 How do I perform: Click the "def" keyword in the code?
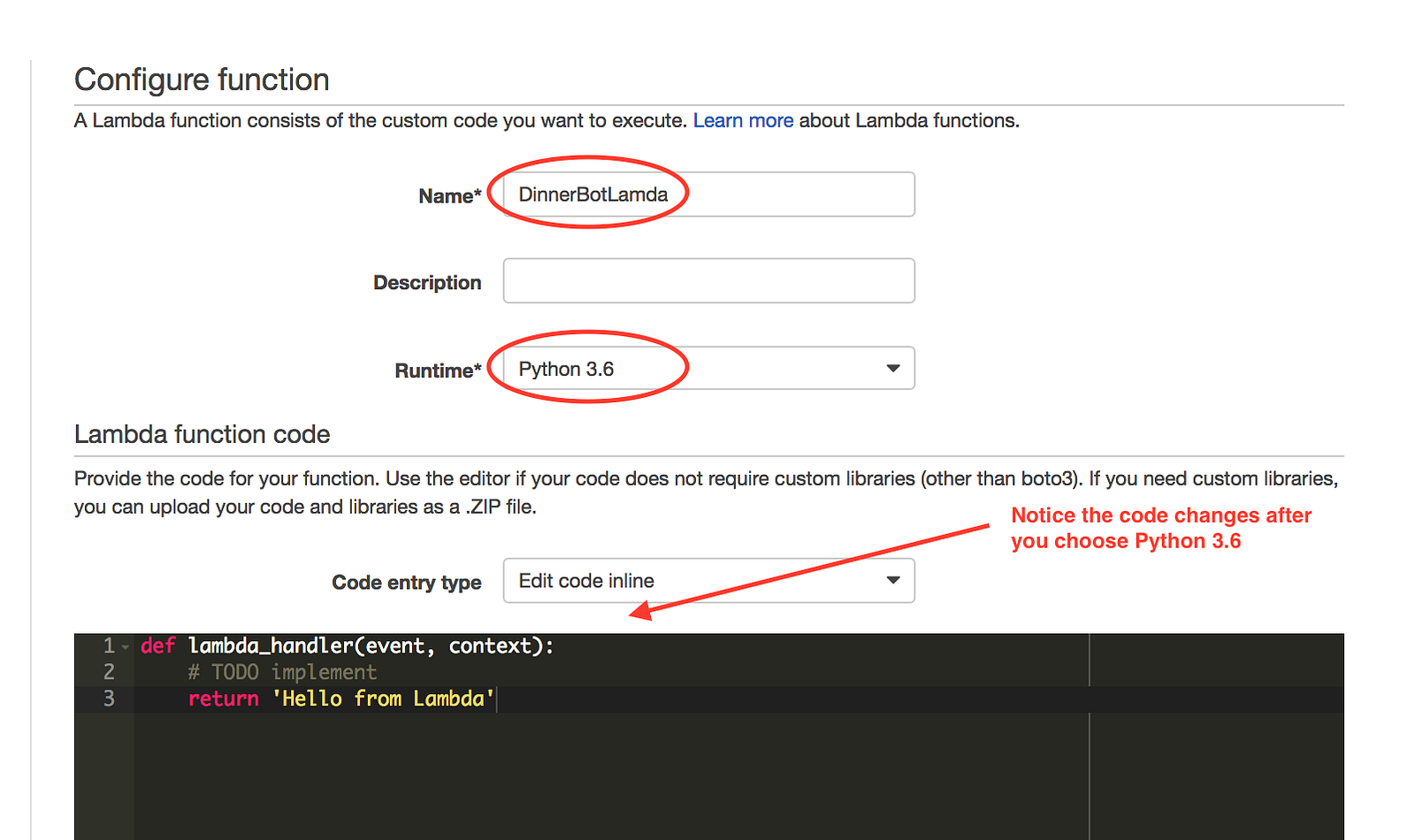click(x=157, y=646)
